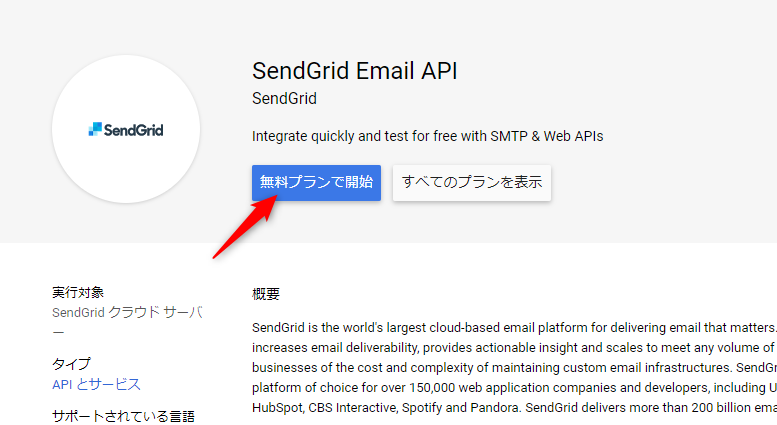Click the blue squares SendGrid logo mark
777x425 pixels.
pos(95,129)
